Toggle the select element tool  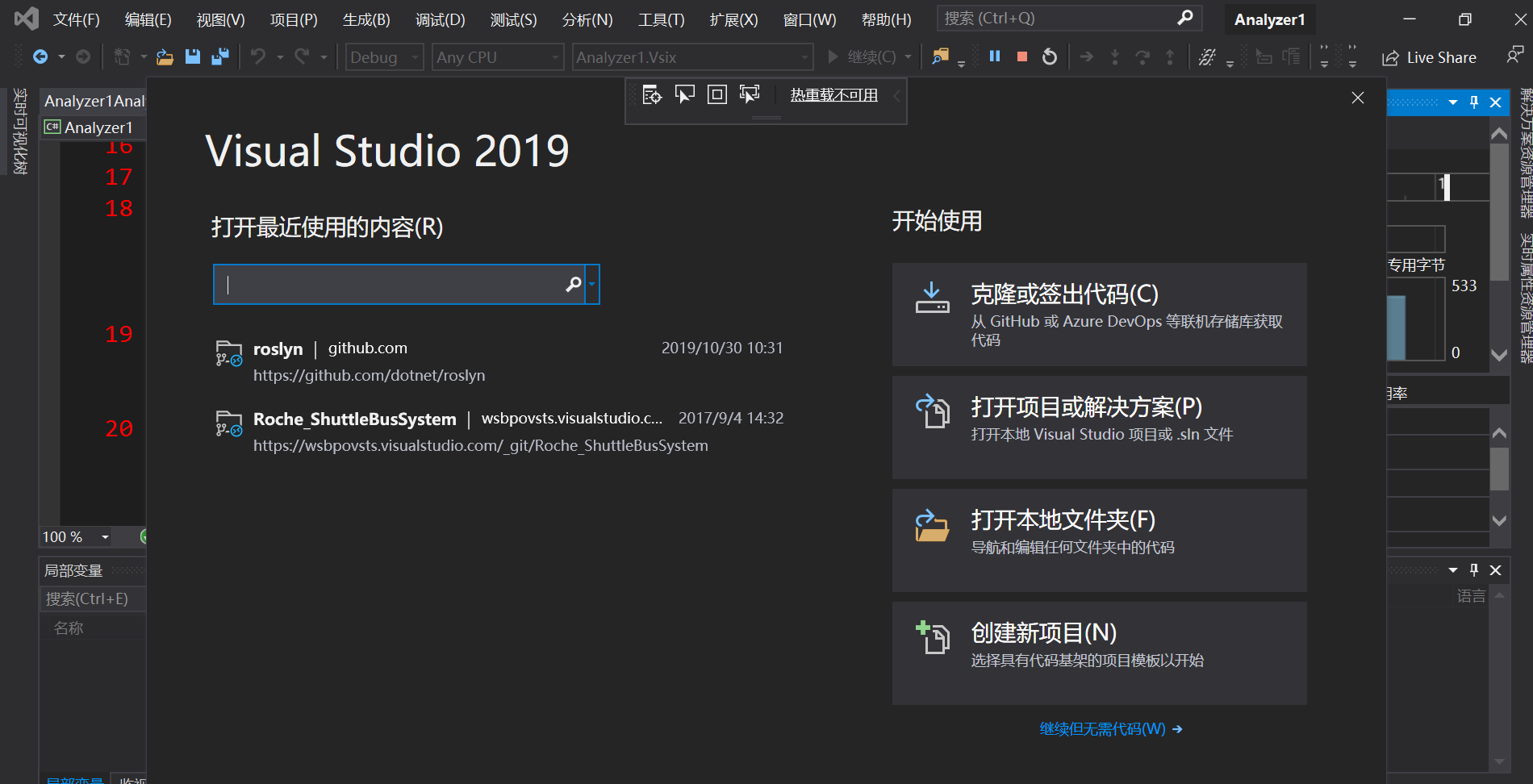point(684,95)
